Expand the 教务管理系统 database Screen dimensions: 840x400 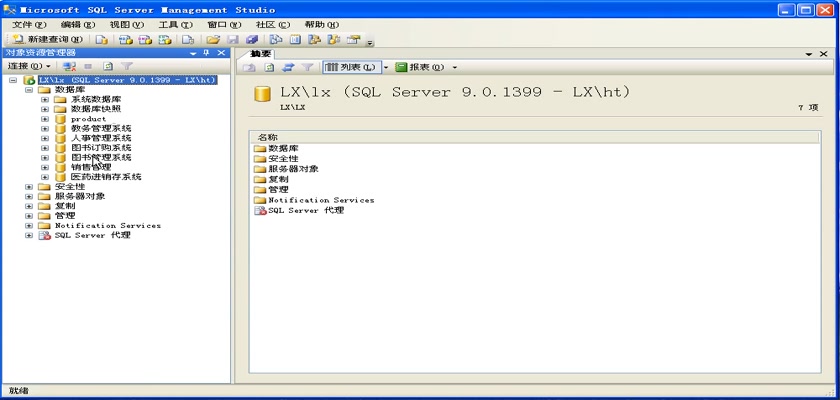tap(45, 129)
